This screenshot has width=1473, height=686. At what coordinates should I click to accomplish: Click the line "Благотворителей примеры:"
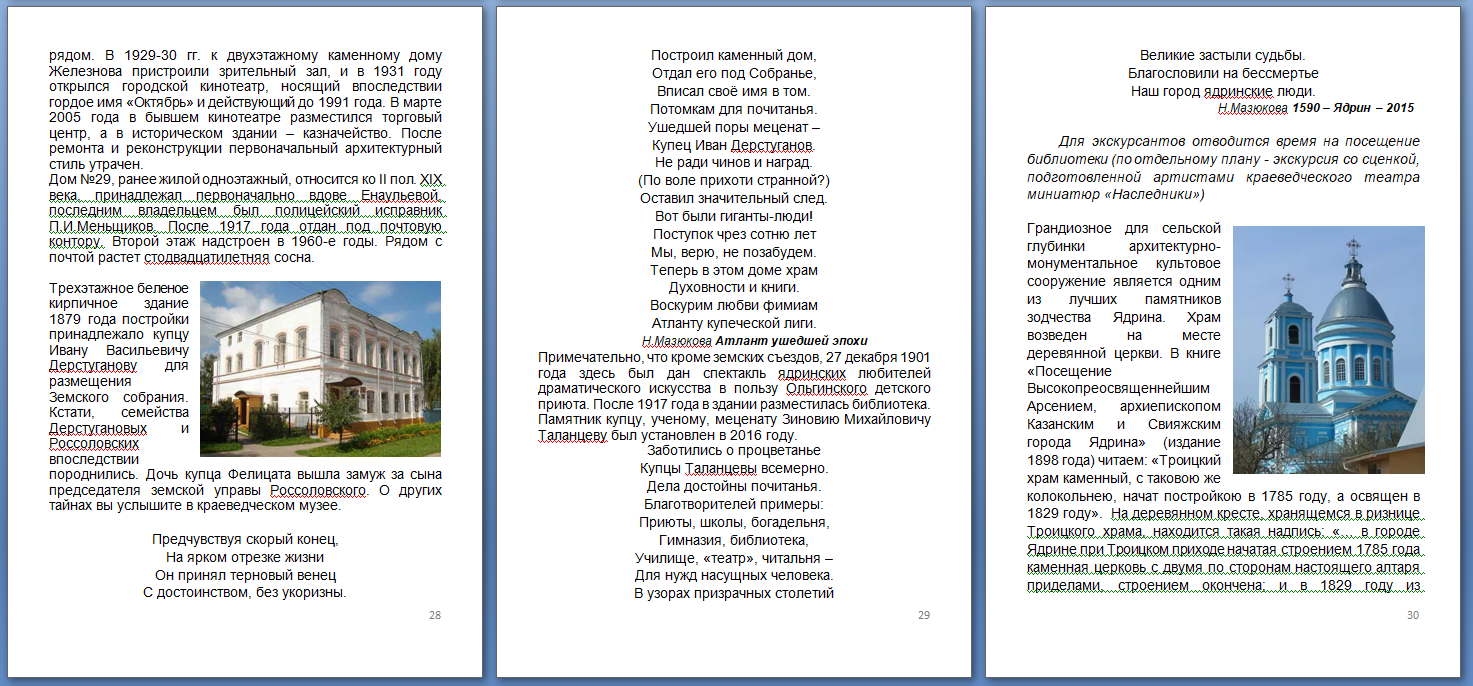pos(734,504)
